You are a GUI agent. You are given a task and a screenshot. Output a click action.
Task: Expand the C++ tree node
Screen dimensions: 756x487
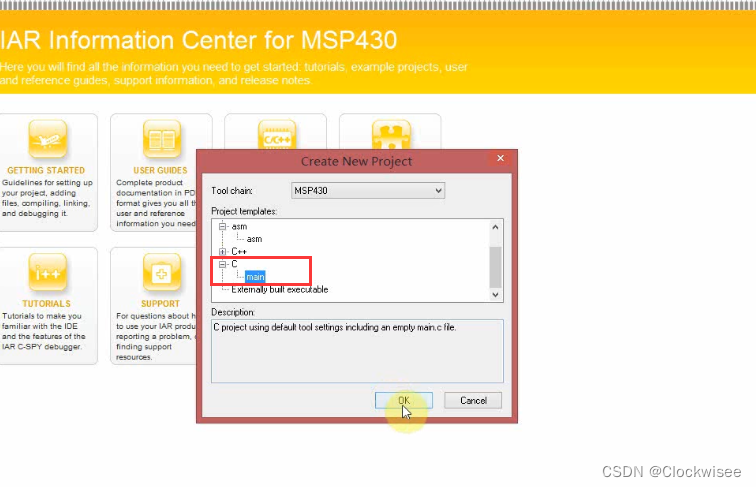[222, 251]
